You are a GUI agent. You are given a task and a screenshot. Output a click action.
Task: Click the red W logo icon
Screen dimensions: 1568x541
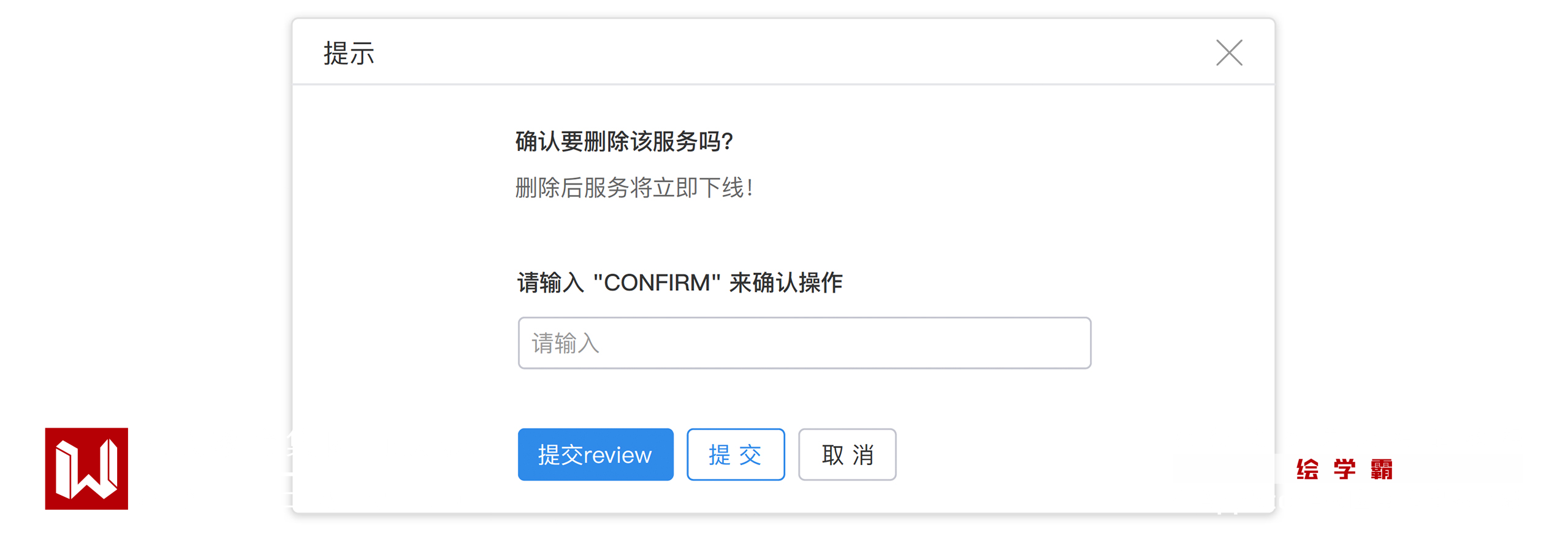86,469
